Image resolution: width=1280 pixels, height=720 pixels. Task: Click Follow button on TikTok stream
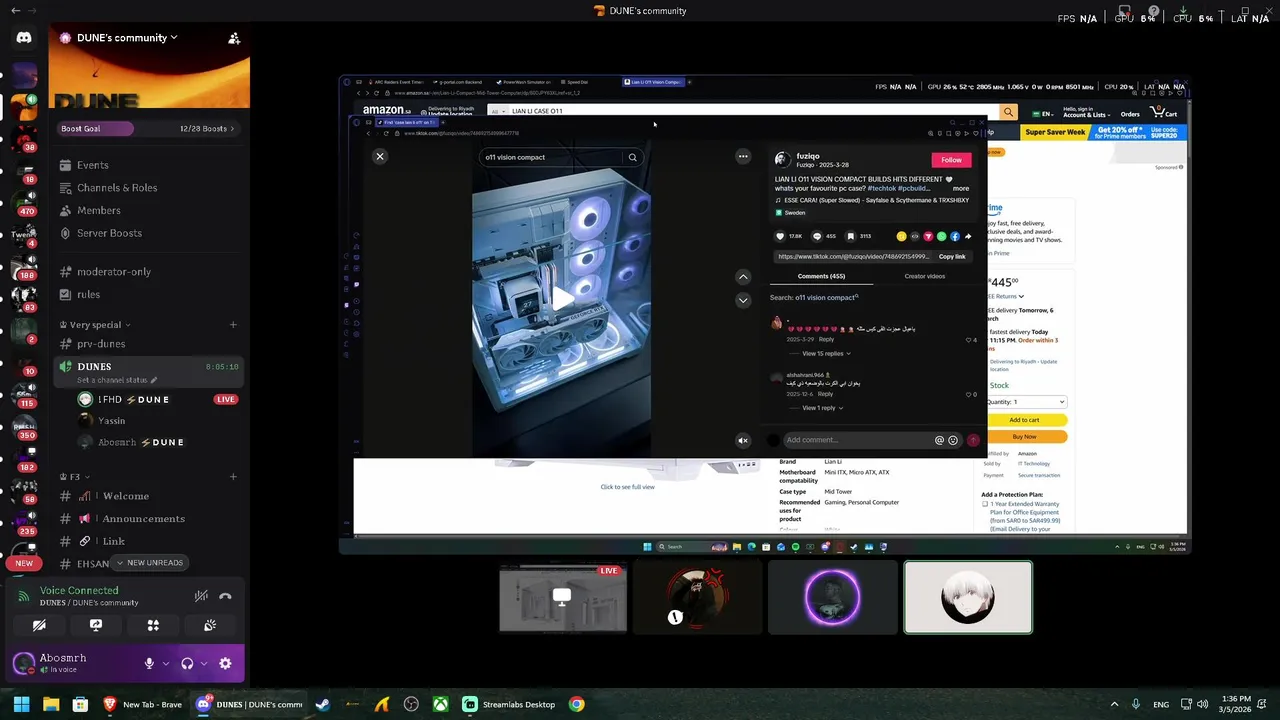point(951,160)
